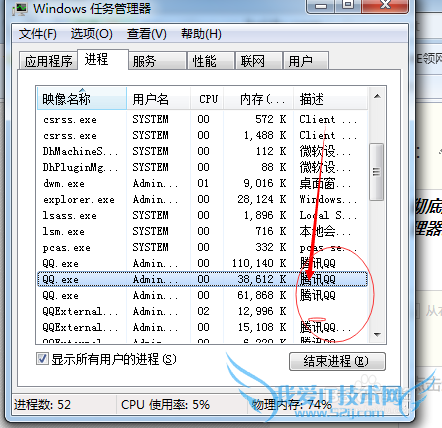Screen dimensions: 442x428
Task: Open the 帮助(H) menu
Action: [x=201, y=34]
